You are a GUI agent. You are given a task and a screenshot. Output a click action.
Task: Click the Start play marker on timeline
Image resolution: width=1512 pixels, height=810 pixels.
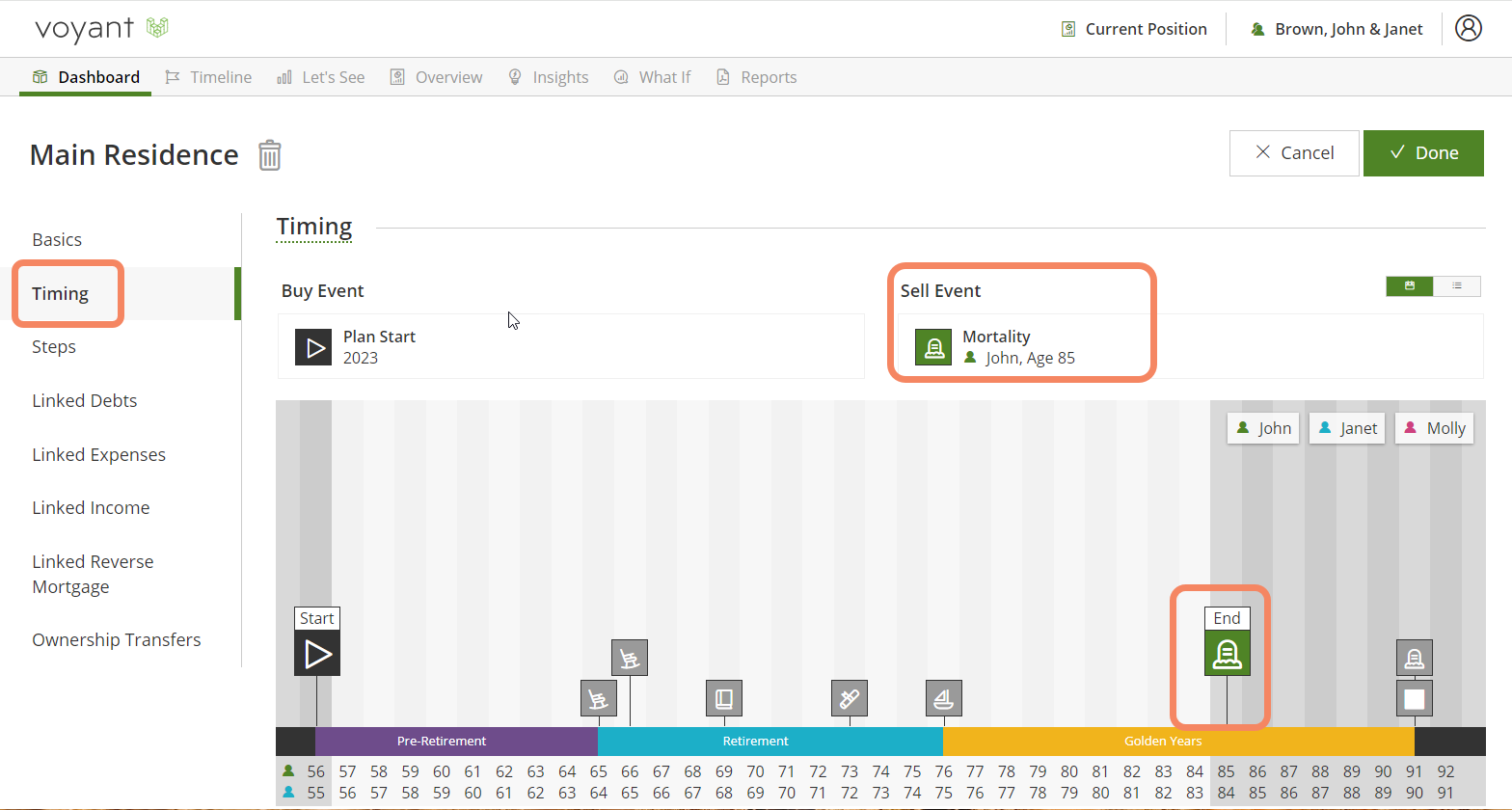coord(317,654)
